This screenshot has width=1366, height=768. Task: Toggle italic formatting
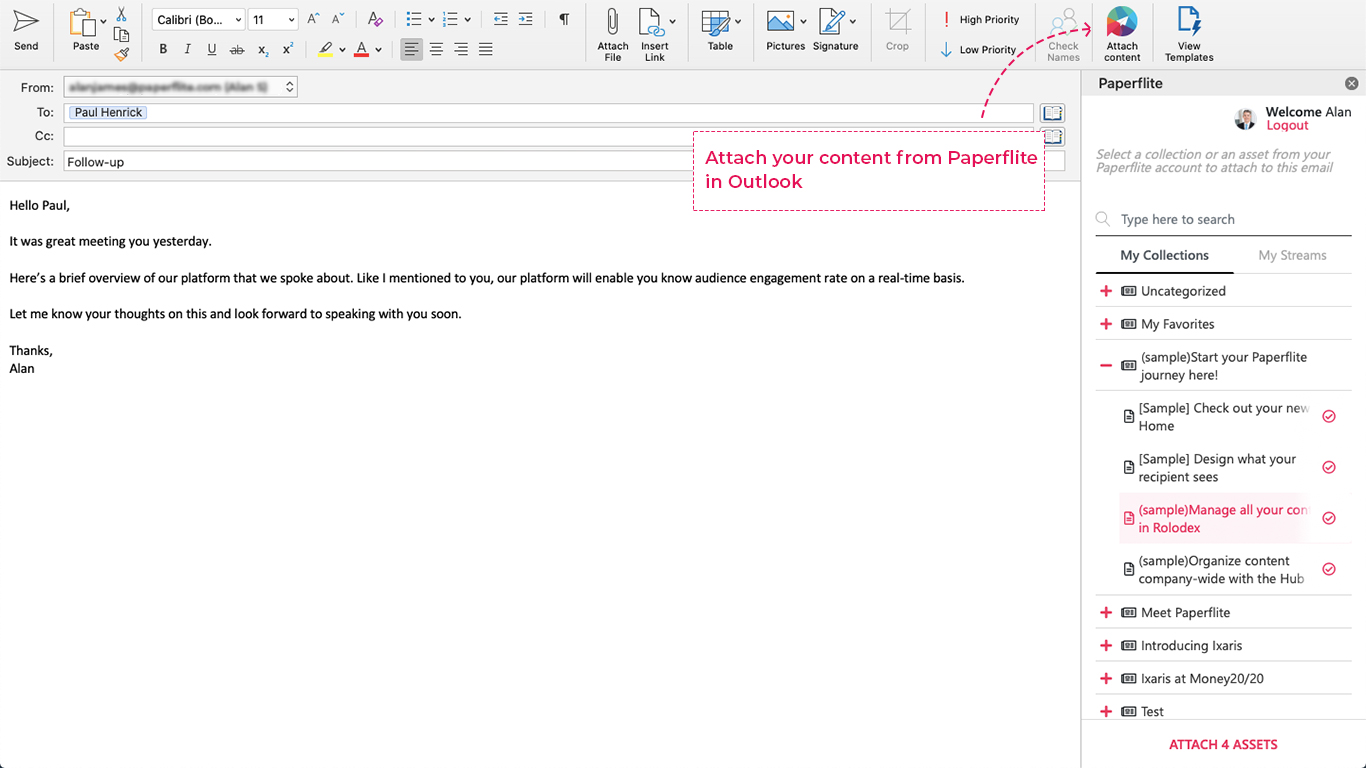click(x=187, y=49)
